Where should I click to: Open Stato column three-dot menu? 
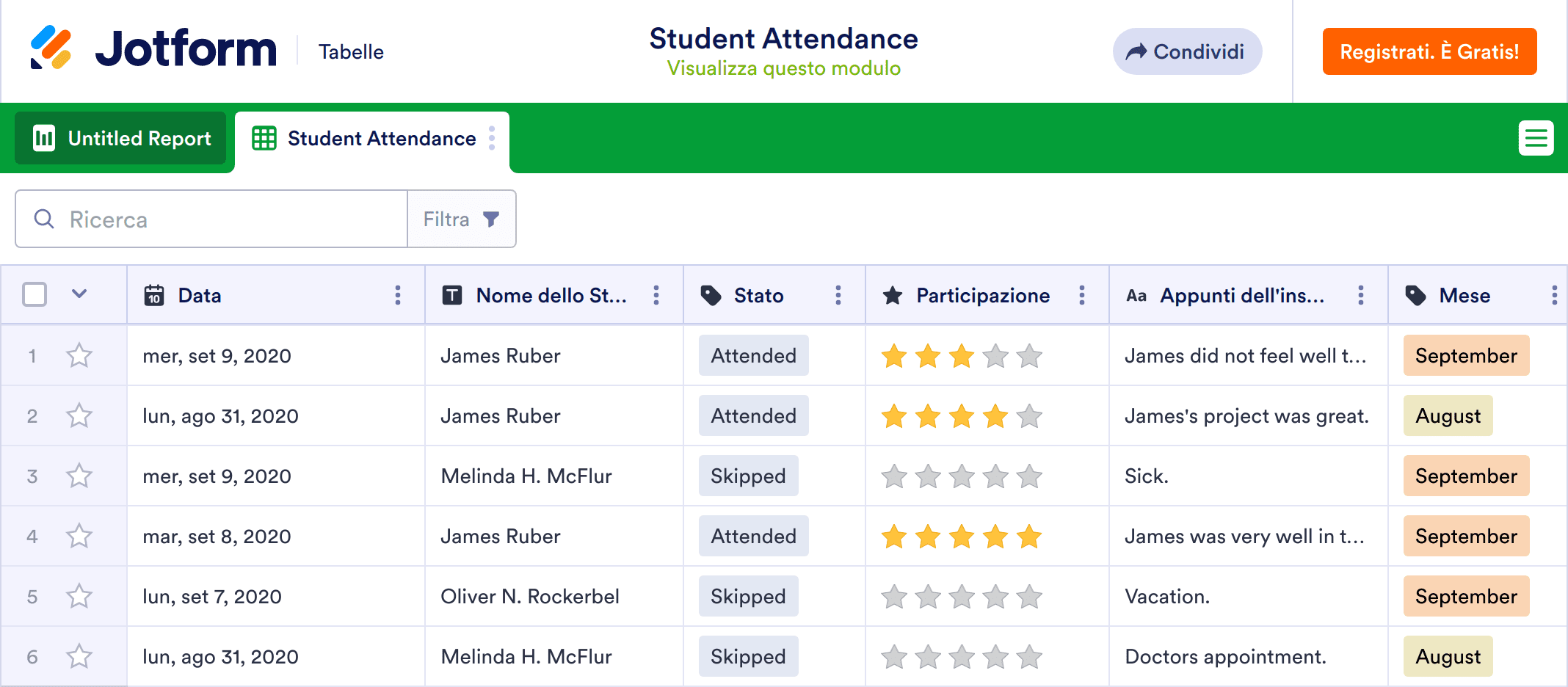click(x=838, y=295)
